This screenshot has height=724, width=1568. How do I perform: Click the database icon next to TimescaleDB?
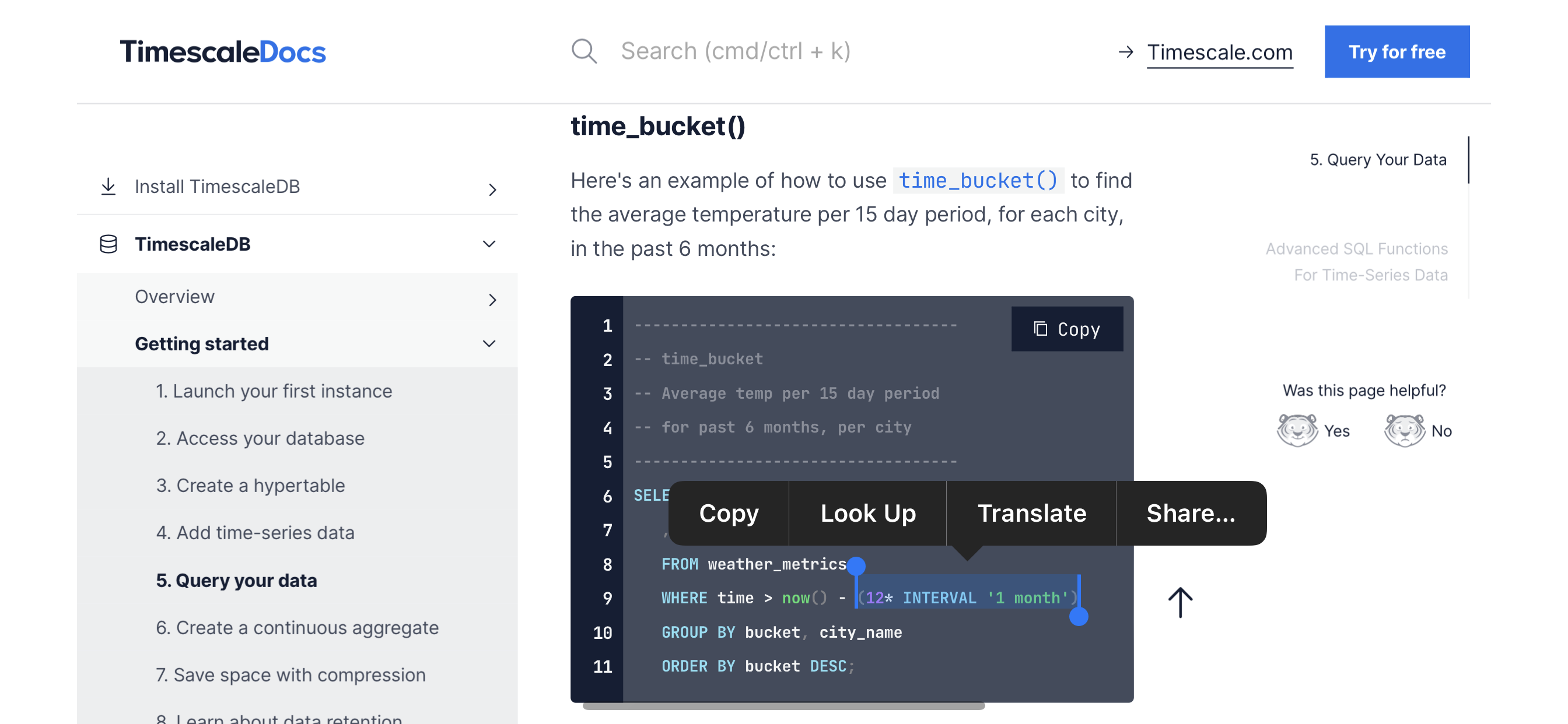[x=108, y=243]
